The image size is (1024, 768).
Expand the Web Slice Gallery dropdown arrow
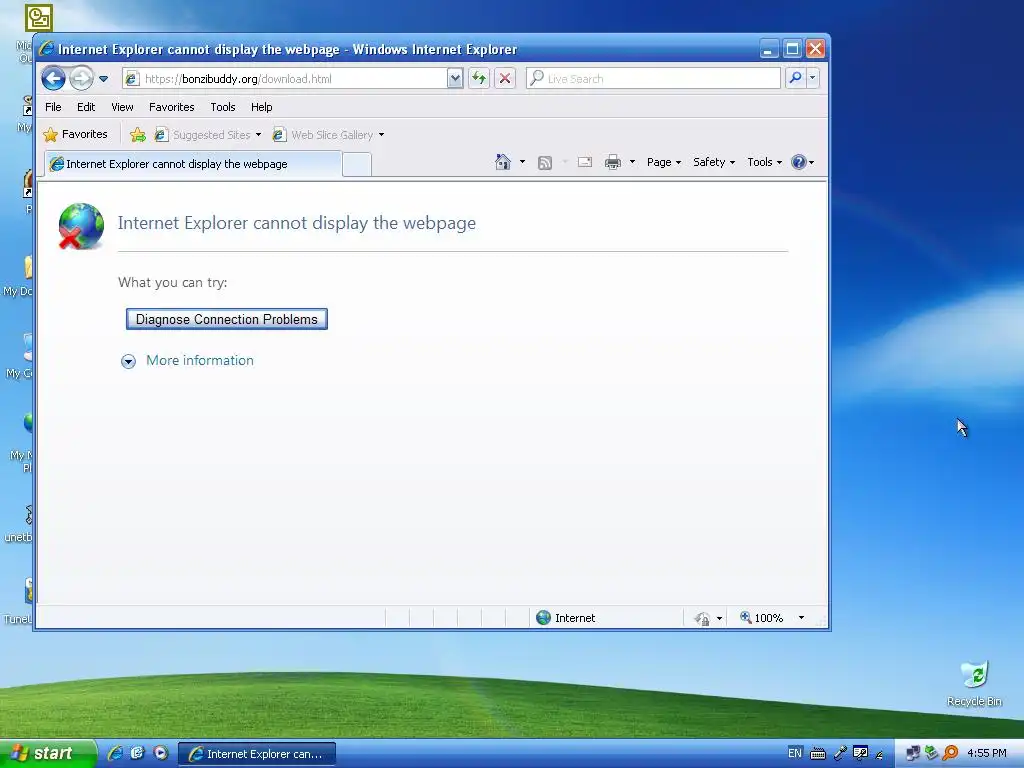[x=381, y=135]
